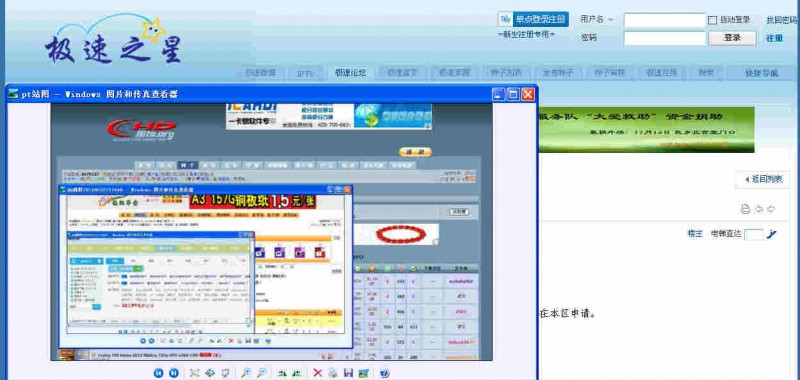Viewport: 800px width, 380px height.
Task: Click the elevator jump icon beside 电梯直达
Action: point(772,234)
